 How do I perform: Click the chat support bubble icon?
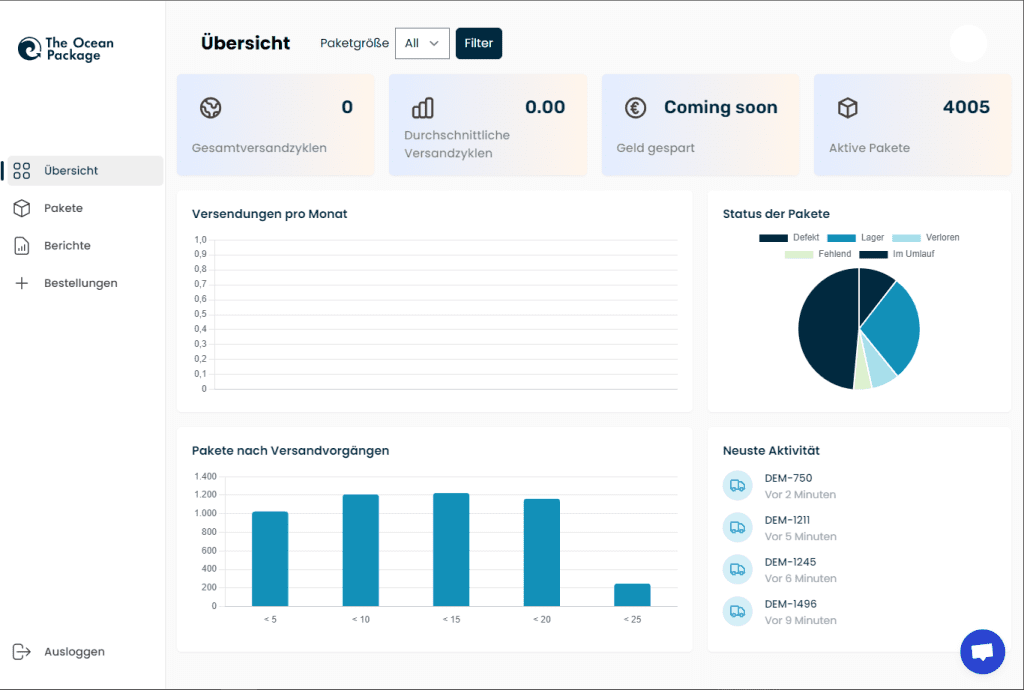click(x=982, y=652)
